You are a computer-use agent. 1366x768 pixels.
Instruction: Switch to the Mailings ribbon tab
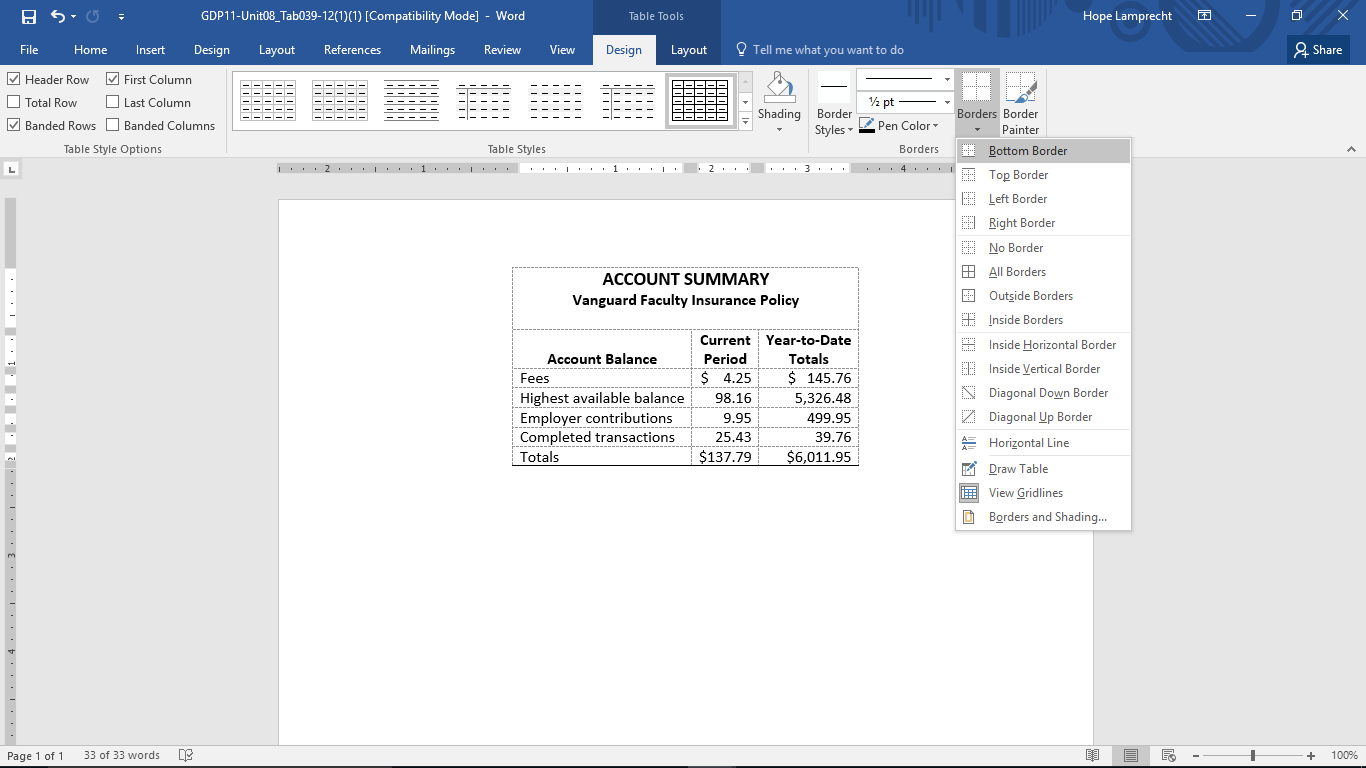pos(432,49)
